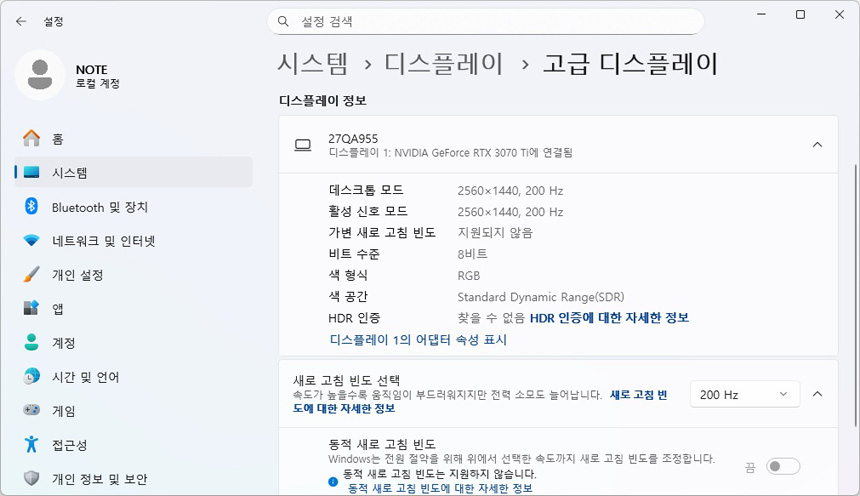860x496 pixels.
Task: Select the 게임 controller icon
Action: (x=32, y=411)
